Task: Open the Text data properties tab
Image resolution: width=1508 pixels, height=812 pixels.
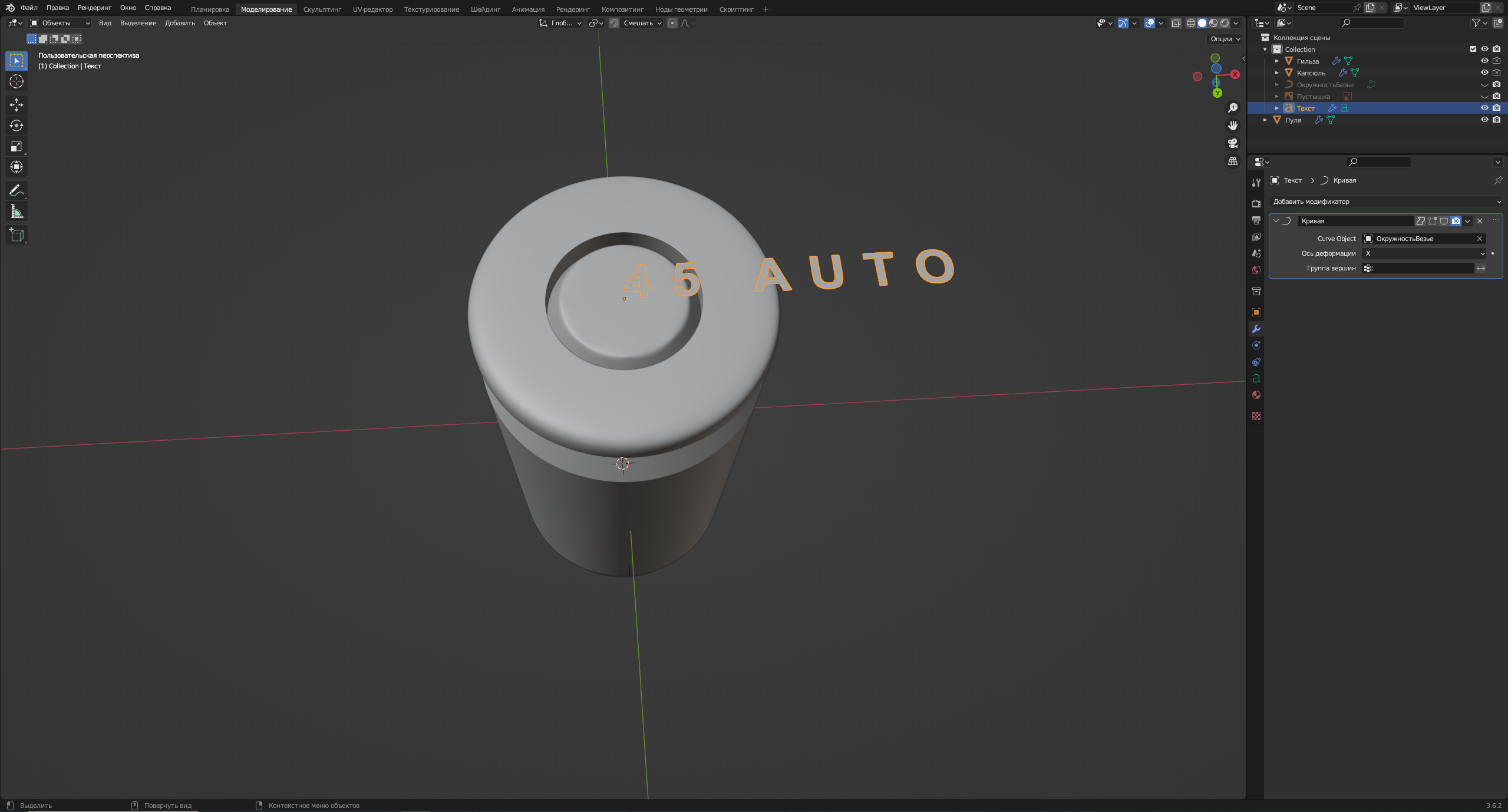Action: coord(1256,378)
